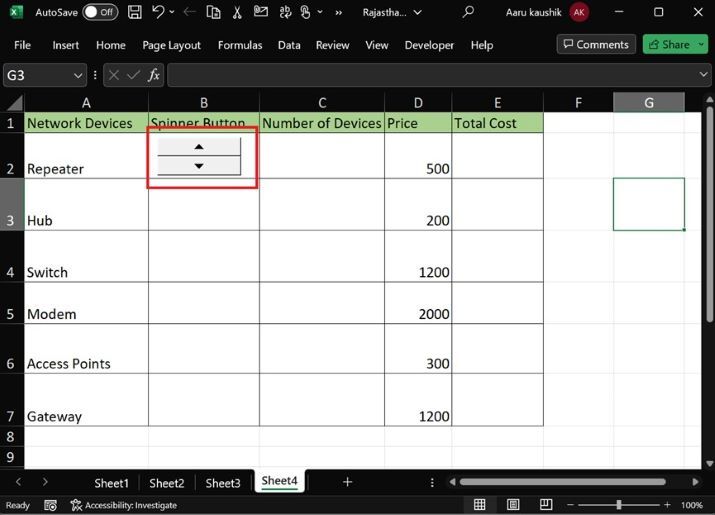Click the Copy icon in quick access toolbar
This screenshot has height=515, width=715.
pos(213,13)
